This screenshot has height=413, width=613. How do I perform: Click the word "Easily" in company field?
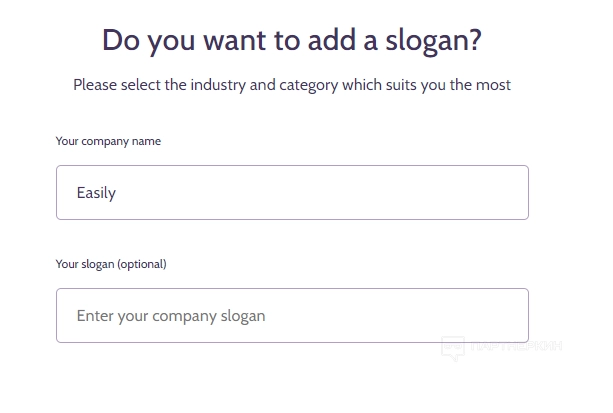coord(96,193)
